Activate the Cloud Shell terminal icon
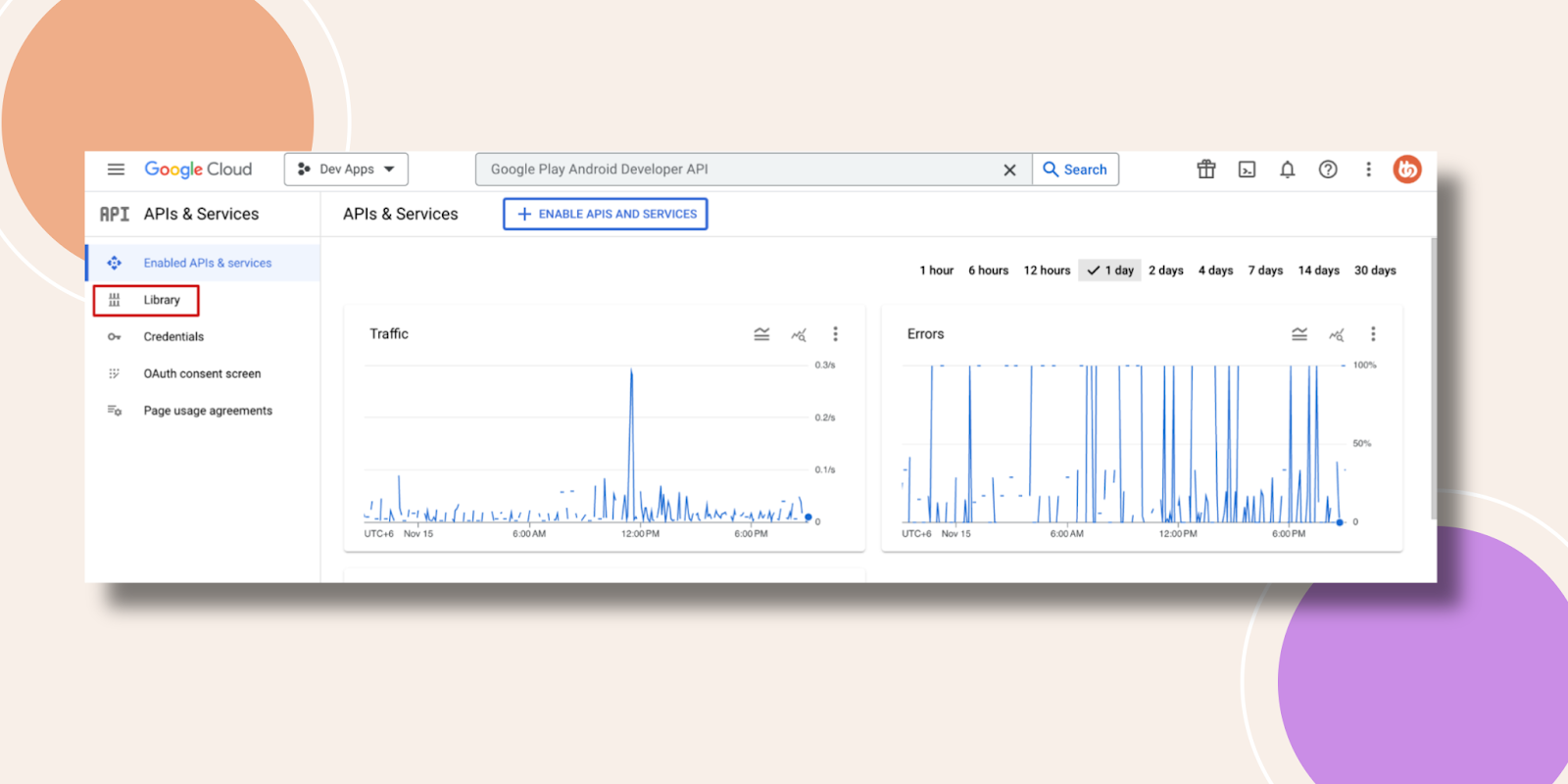1568x784 pixels. pos(1247,170)
